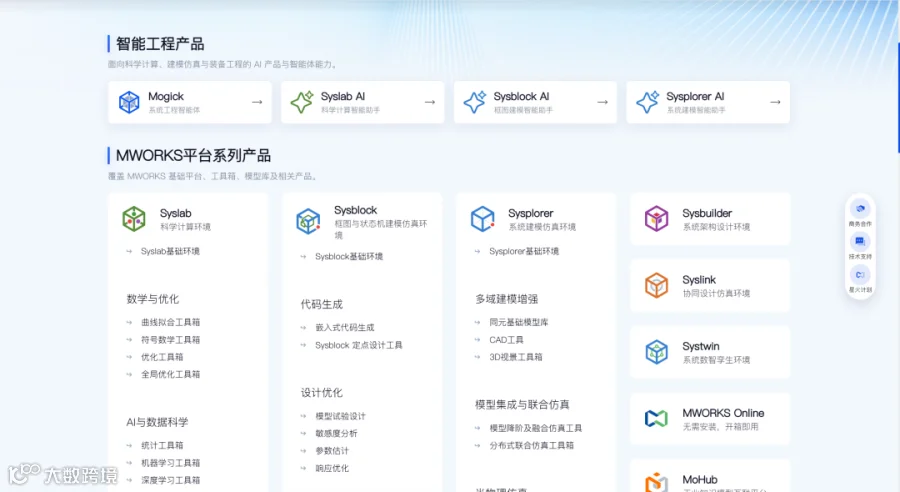Open CAD工具 link

[506, 339]
